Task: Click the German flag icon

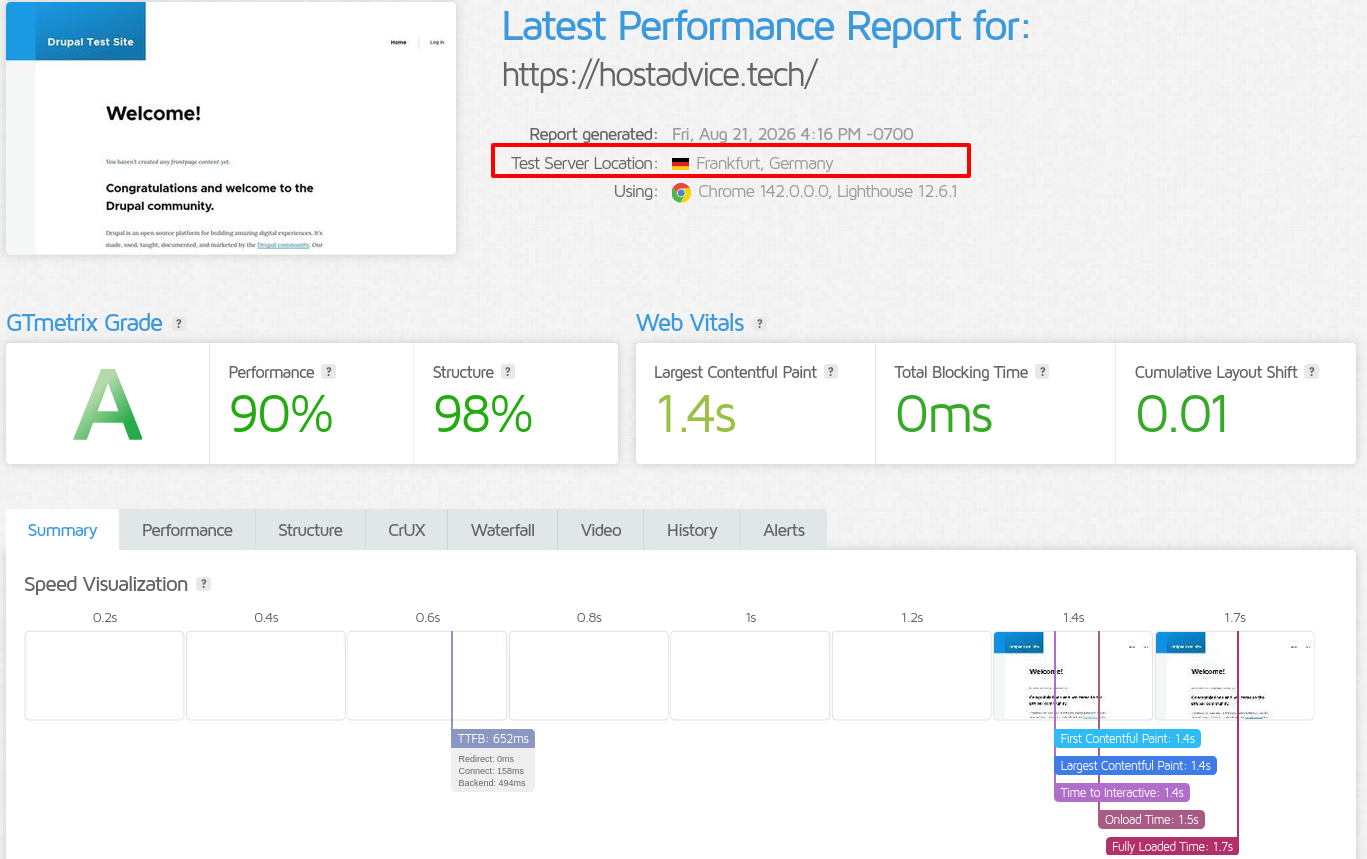Action: coord(680,163)
